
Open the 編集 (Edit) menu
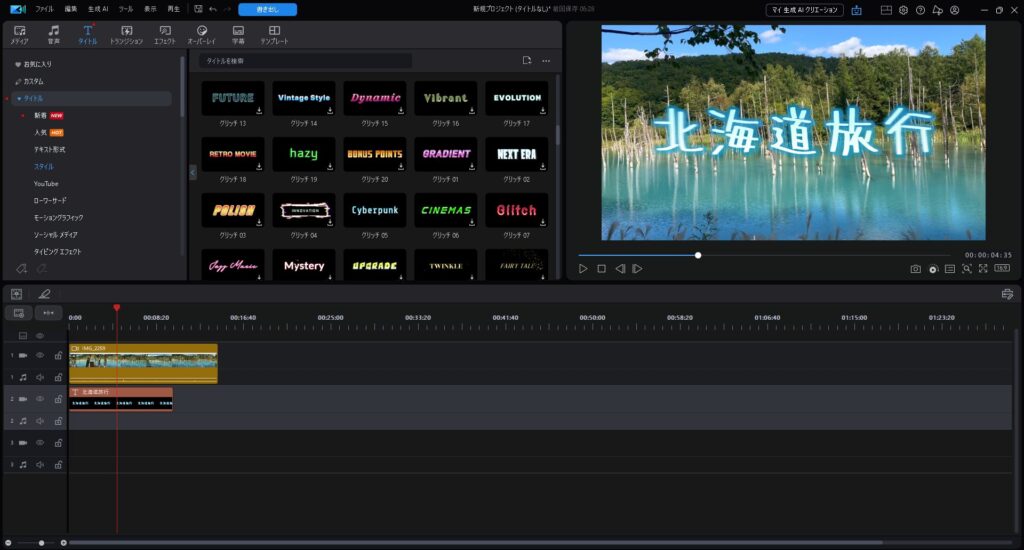[71, 9]
